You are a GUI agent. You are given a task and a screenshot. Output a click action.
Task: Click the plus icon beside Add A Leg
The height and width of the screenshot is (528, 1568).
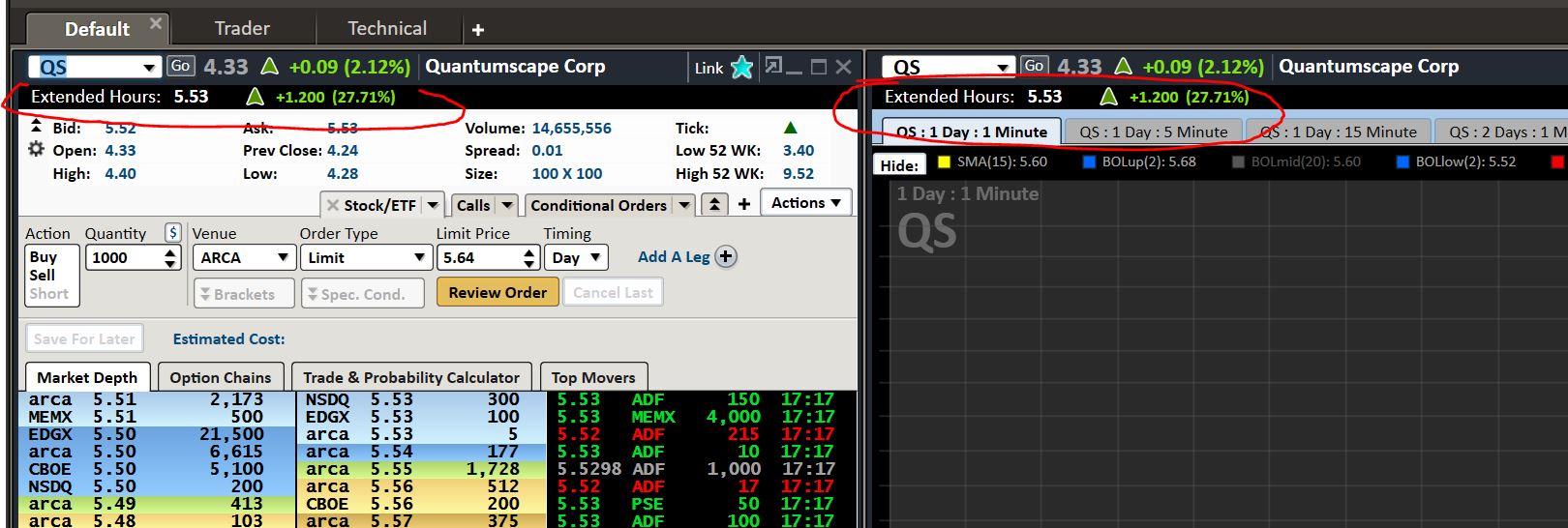pyautogui.click(x=726, y=256)
